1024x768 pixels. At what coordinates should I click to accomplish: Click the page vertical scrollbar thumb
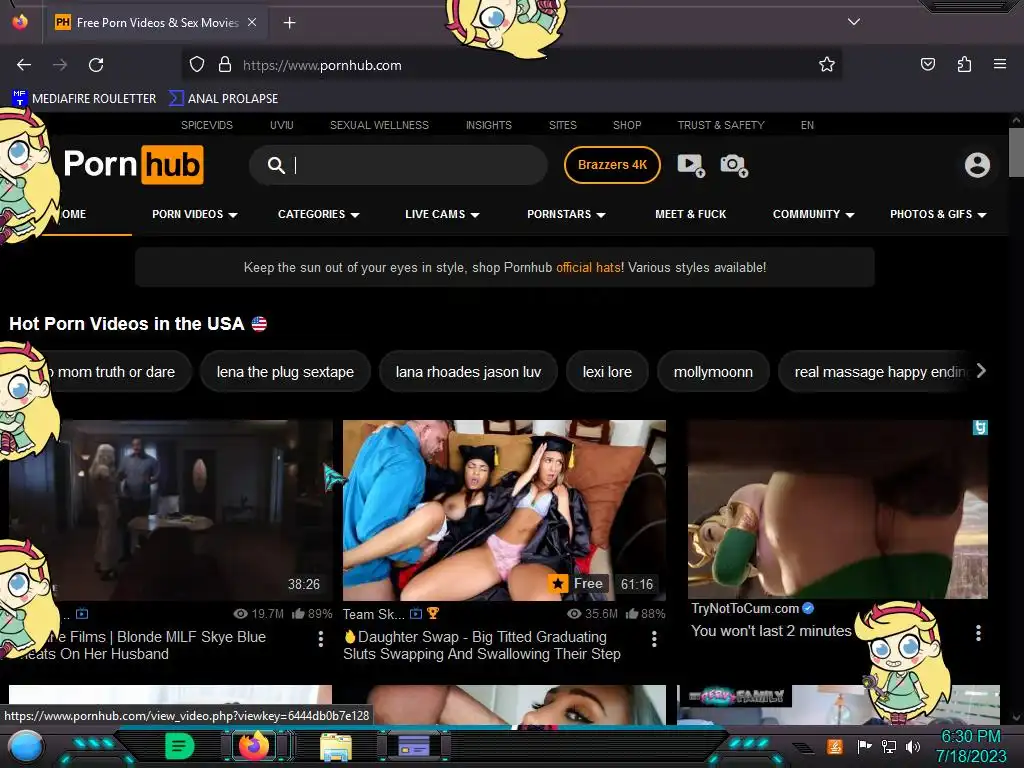[1016, 152]
